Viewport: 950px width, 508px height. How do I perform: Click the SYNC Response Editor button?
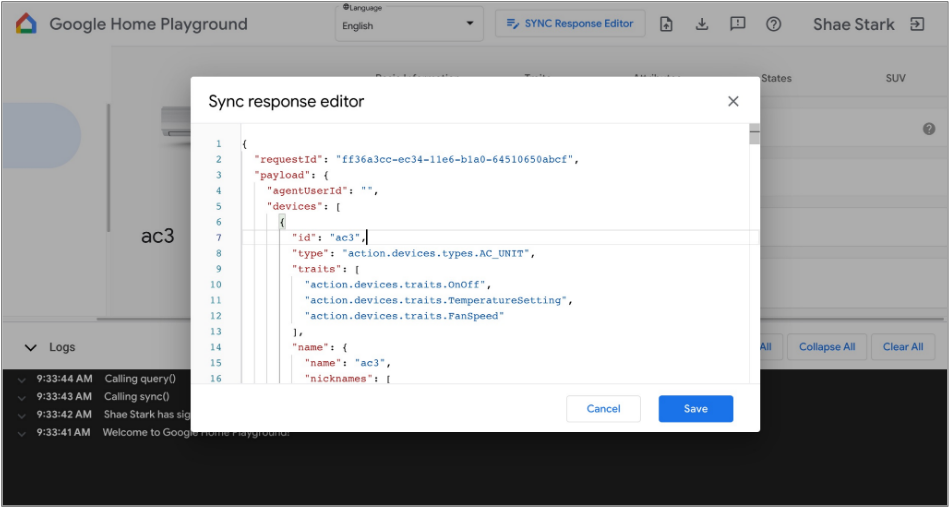(570, 24)
